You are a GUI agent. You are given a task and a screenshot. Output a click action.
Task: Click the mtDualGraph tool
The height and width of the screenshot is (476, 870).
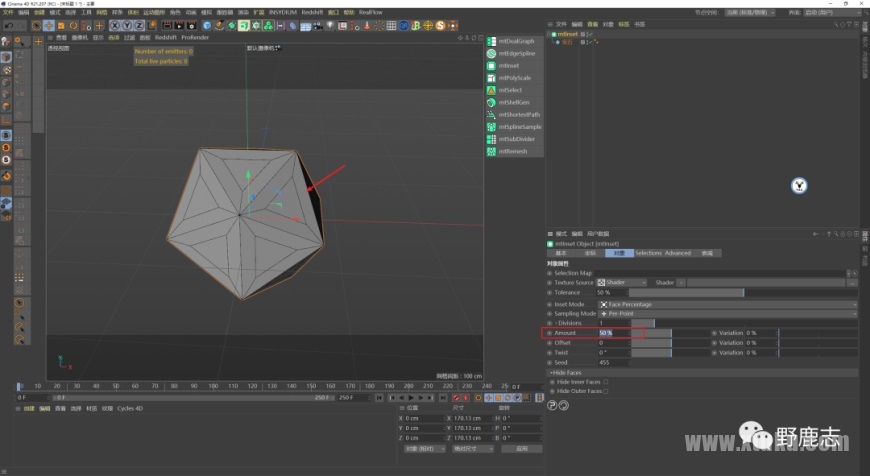coord(514,41)
